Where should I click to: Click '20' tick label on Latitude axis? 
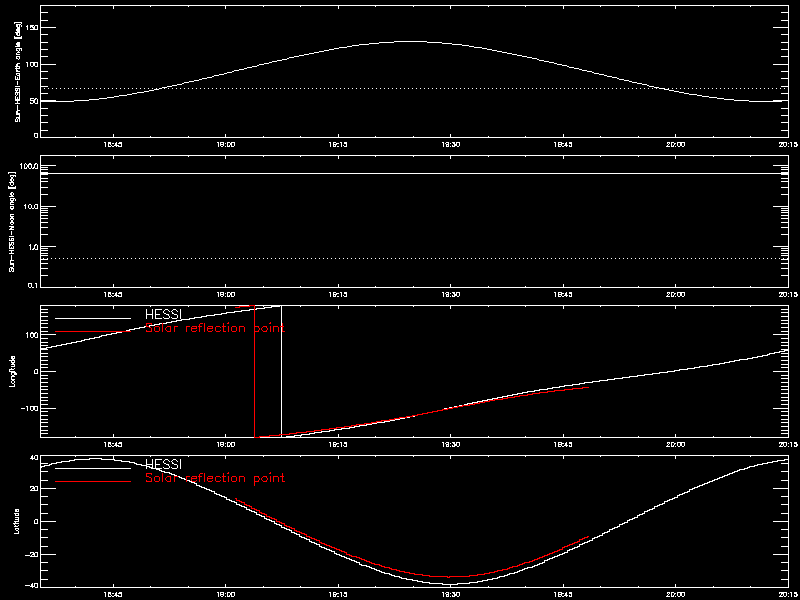(33, 488)
